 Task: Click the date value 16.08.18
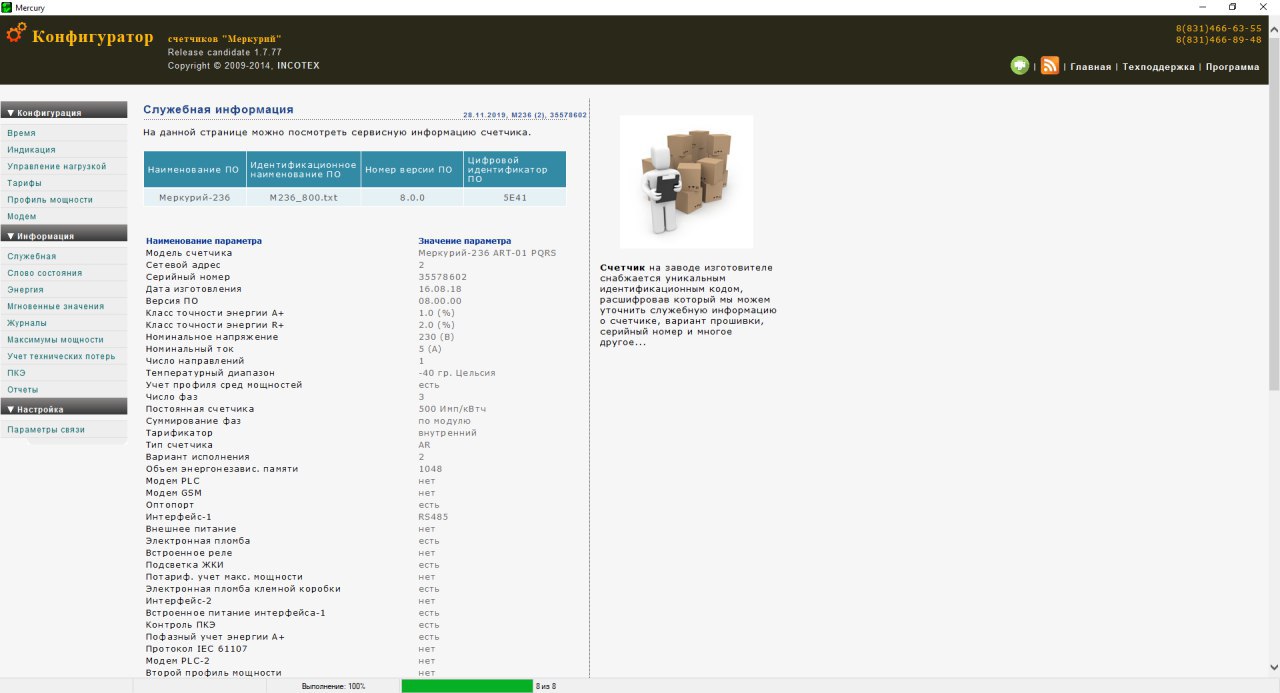(x=439, y=289)
